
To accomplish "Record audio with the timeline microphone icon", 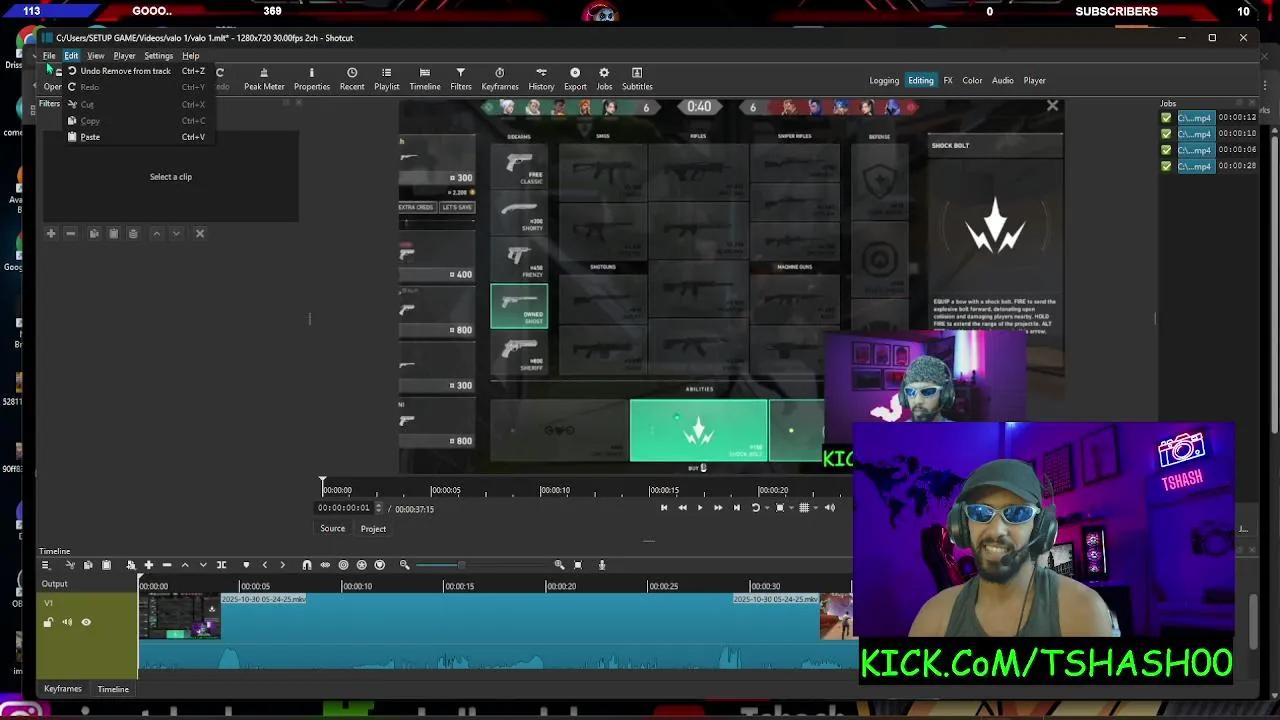I will [601, 565].
